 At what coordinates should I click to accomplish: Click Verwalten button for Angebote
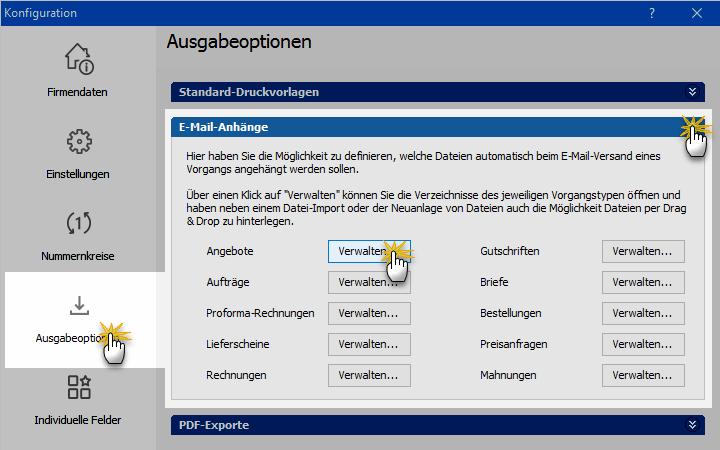368,251
